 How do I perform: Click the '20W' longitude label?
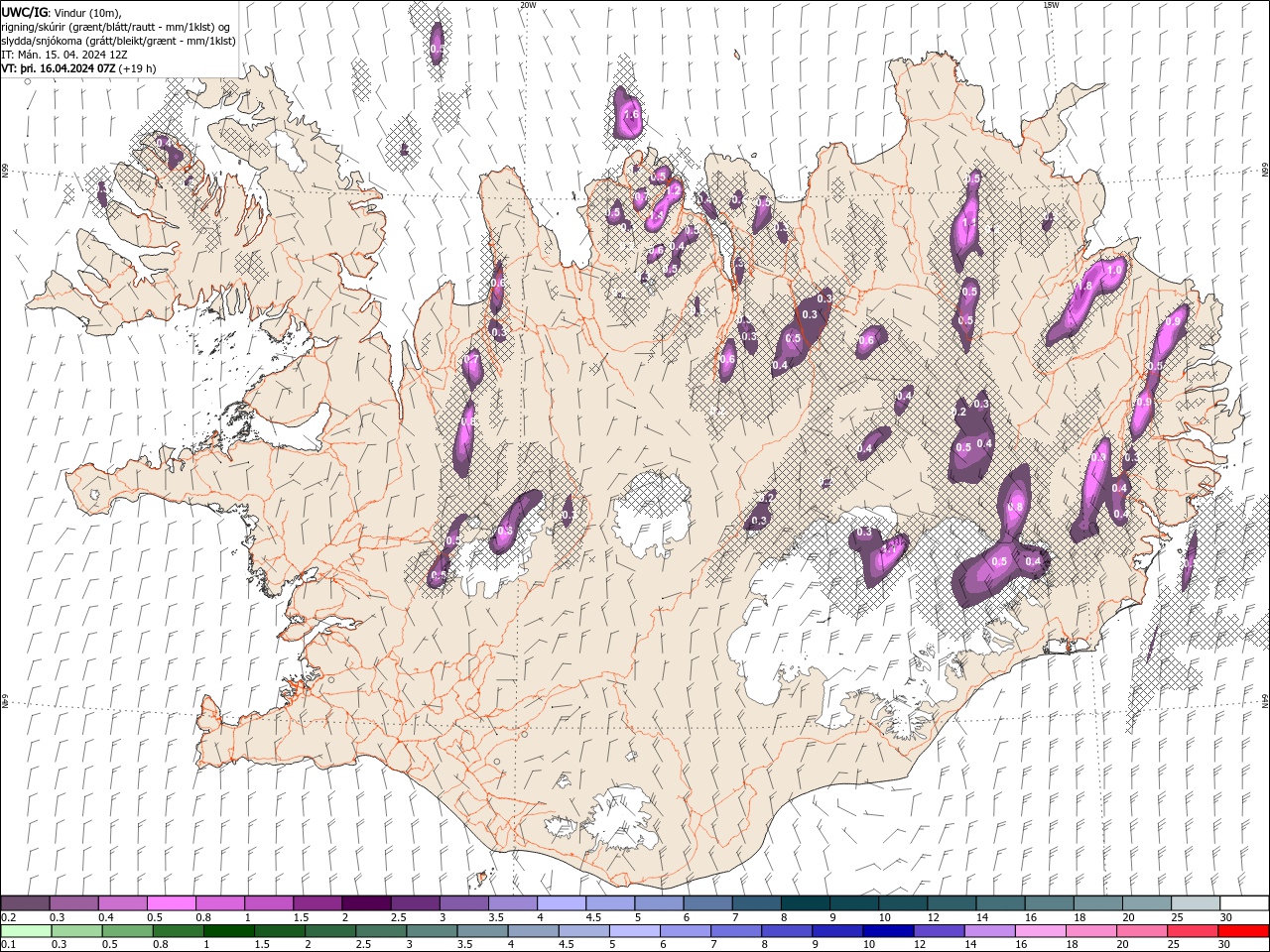(x=528, y=5)
